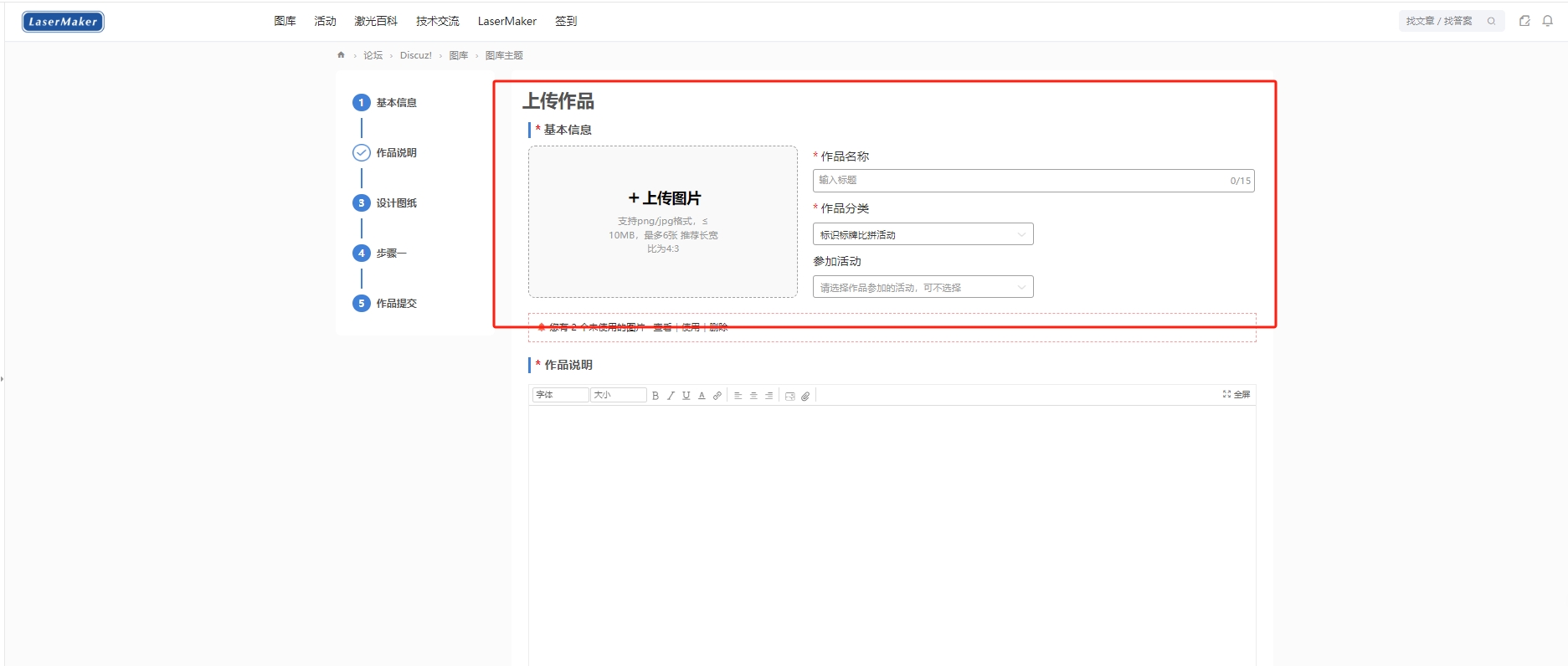
Task: Open the 大小 font size dropdown
Action: [618, 395]
